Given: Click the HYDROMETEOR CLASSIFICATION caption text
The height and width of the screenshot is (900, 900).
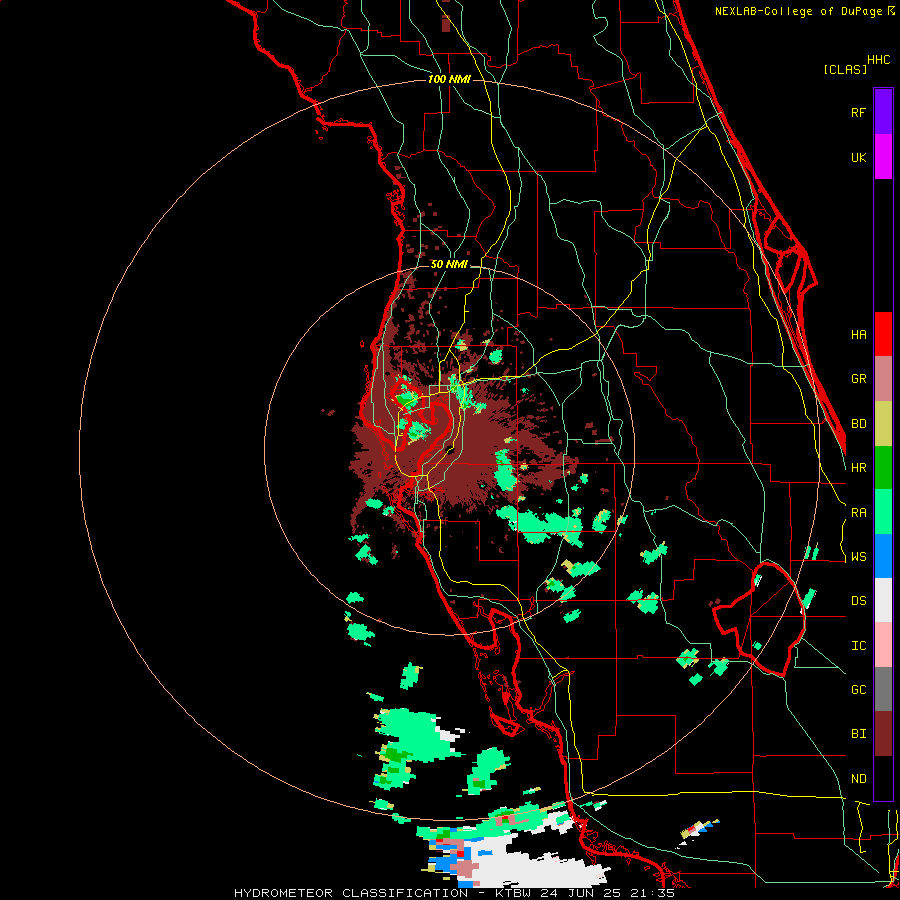Looking at the screenshot, I should (x=351, y=893).
